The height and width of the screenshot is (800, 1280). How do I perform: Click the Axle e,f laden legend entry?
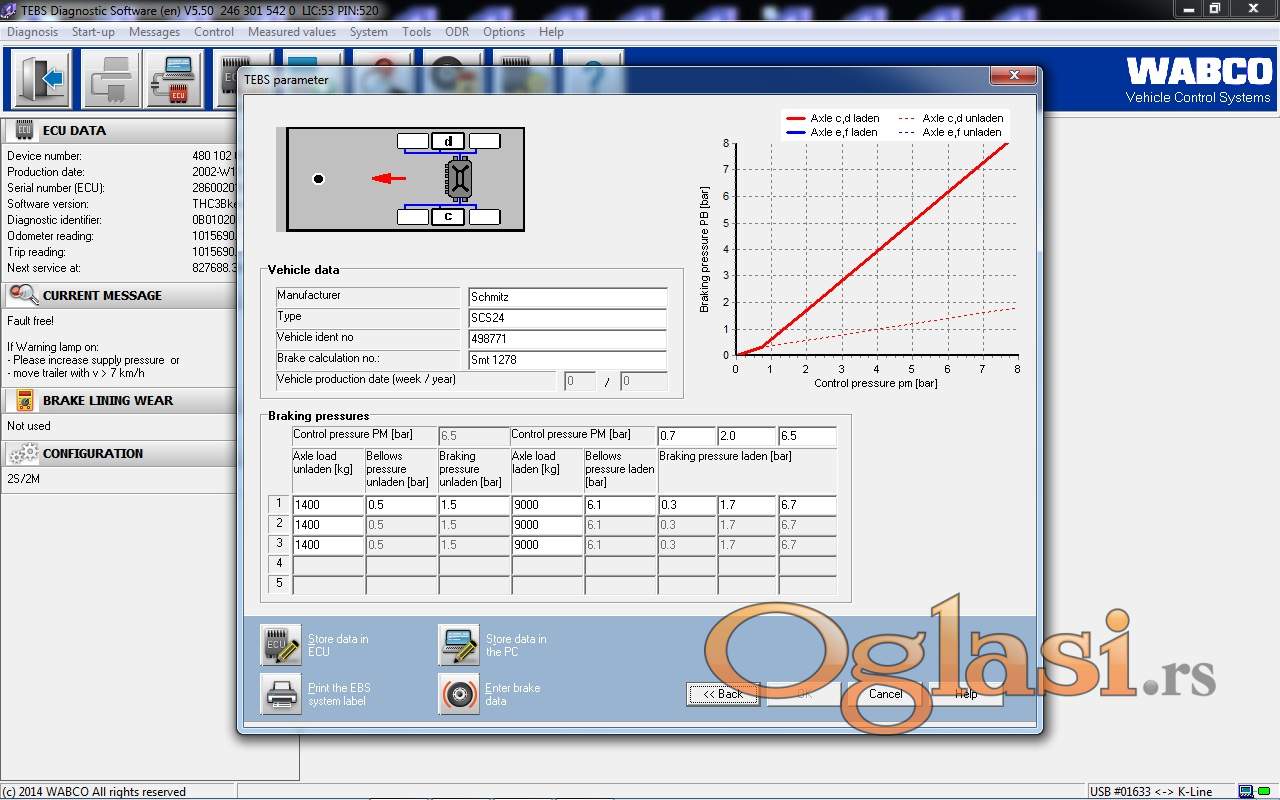click(833, 132)
